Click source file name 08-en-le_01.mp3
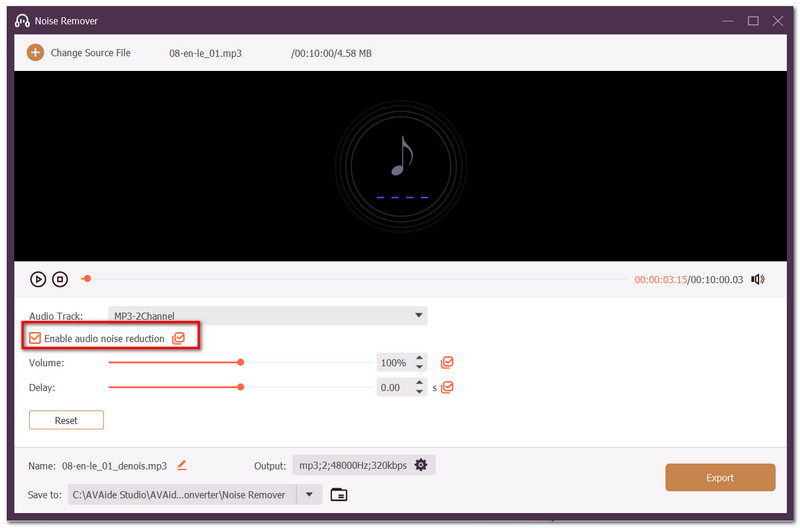The image size is (800, 528). [205, 53]
